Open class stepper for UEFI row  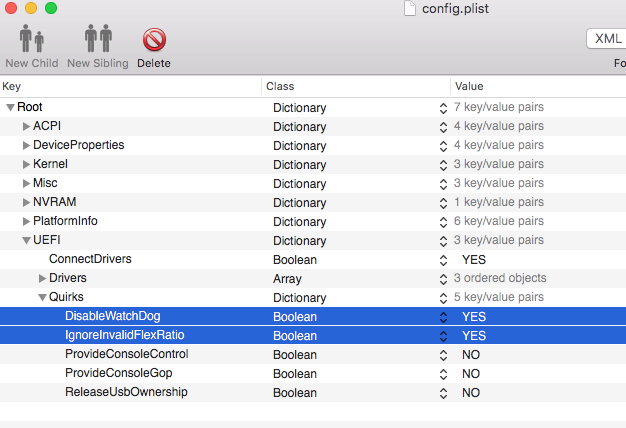coord(443,241)
